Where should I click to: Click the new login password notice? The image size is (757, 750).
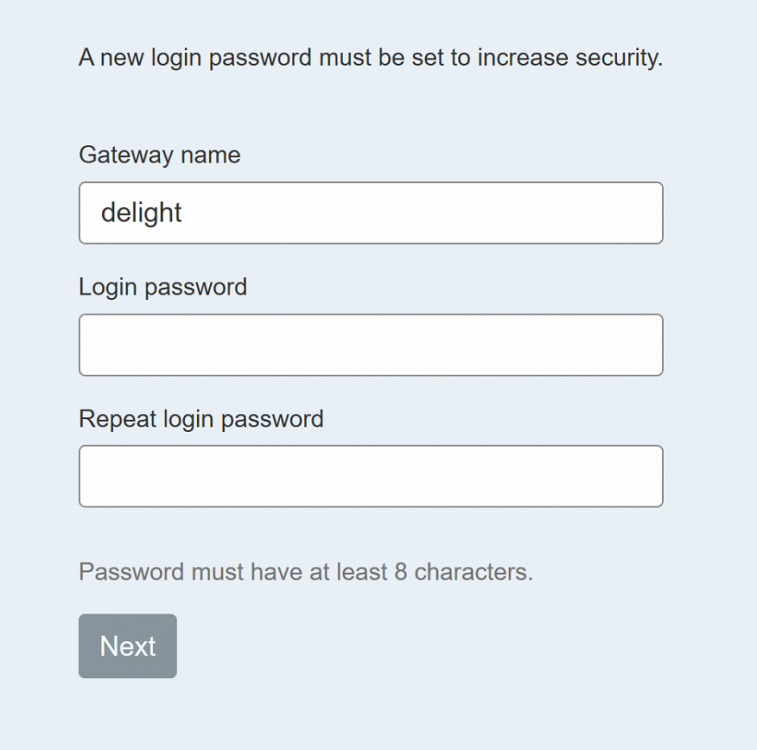click(x=370, y=58)
